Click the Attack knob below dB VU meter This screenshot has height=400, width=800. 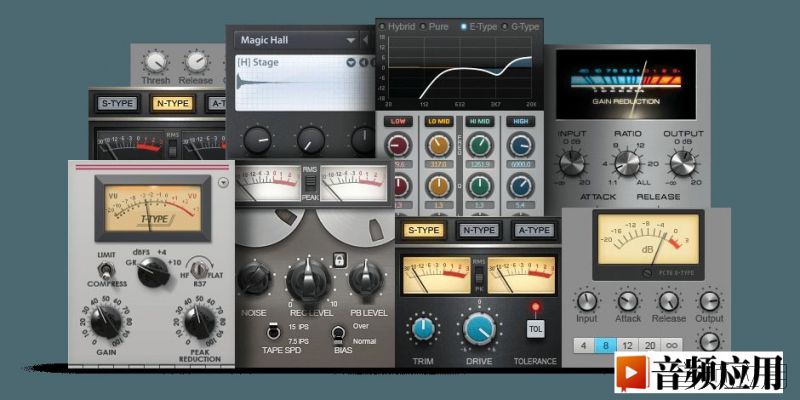[x=628, y=302]
